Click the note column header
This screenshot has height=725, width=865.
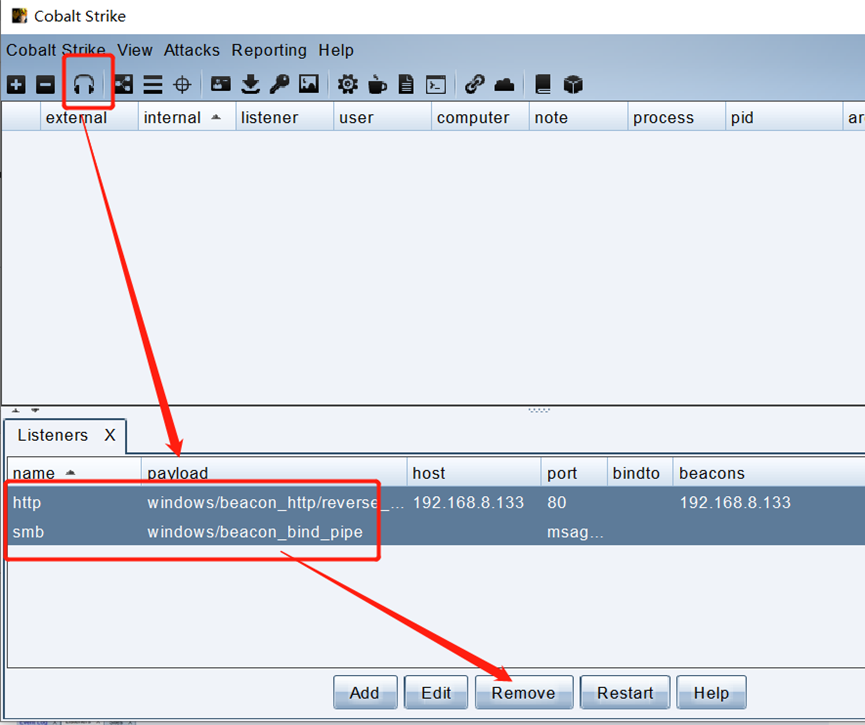(x=578, y=117)
